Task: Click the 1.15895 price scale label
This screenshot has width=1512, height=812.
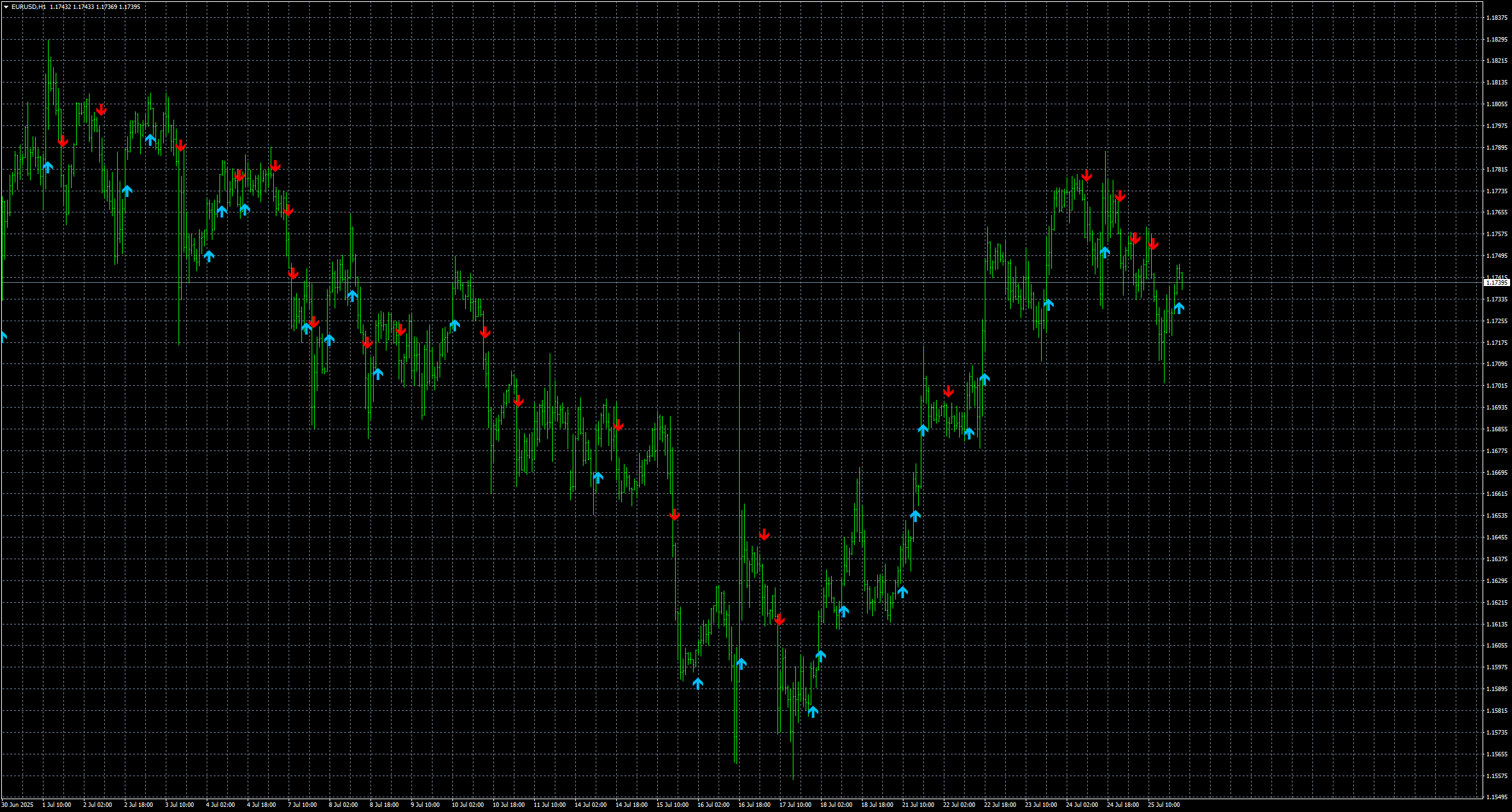Action: pos(1497,689)
